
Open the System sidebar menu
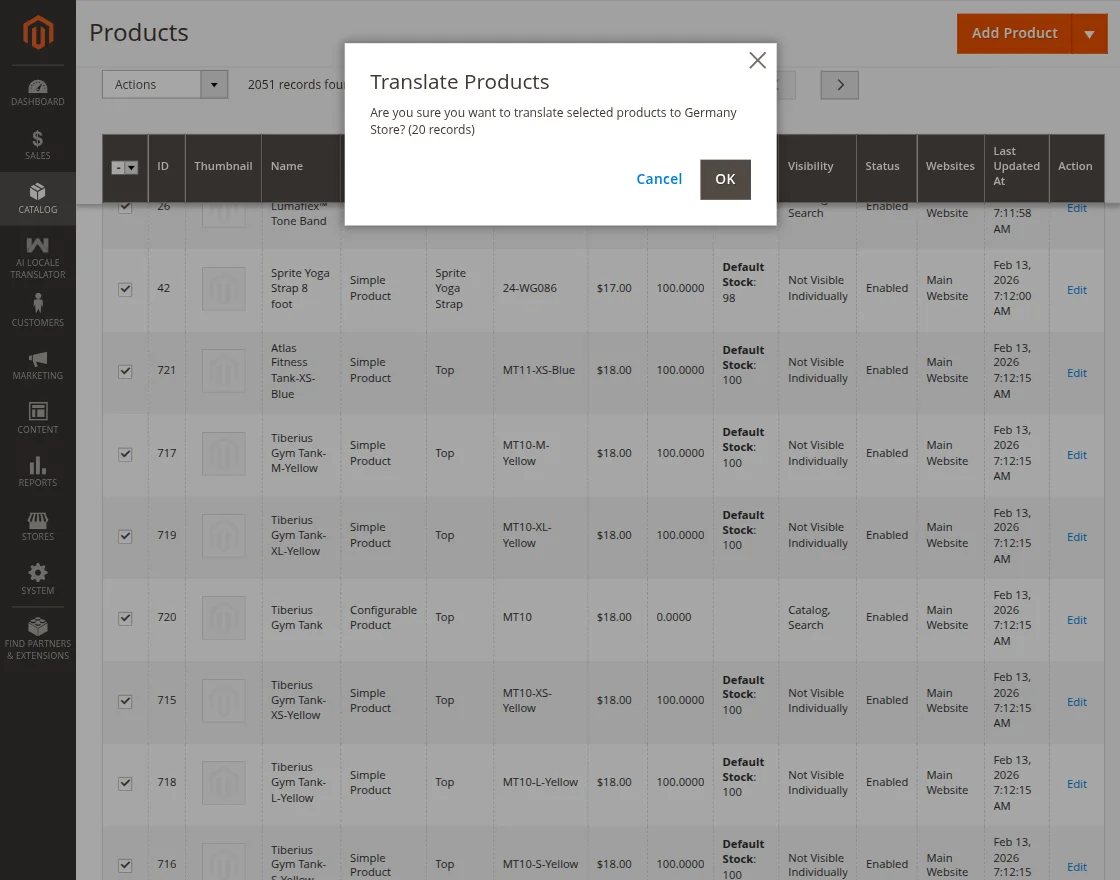pos(38,579)
